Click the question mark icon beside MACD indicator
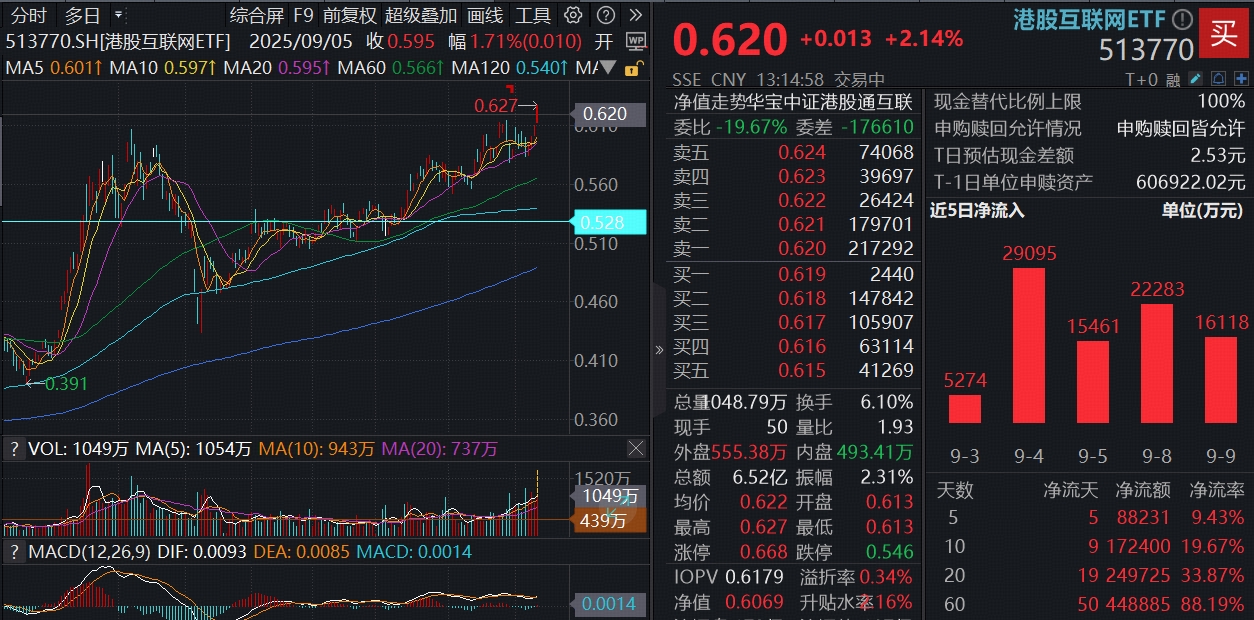The image size is (1254, 620). coord(14,552)
